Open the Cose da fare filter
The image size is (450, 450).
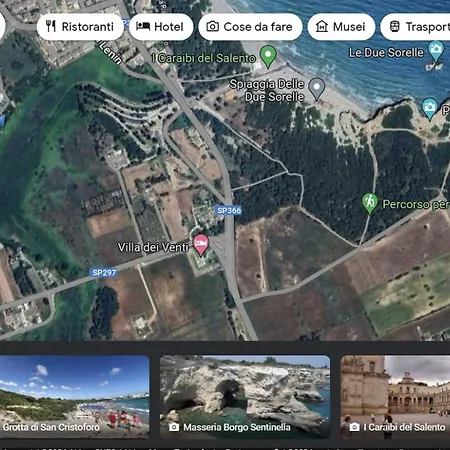tap(250, 27)
